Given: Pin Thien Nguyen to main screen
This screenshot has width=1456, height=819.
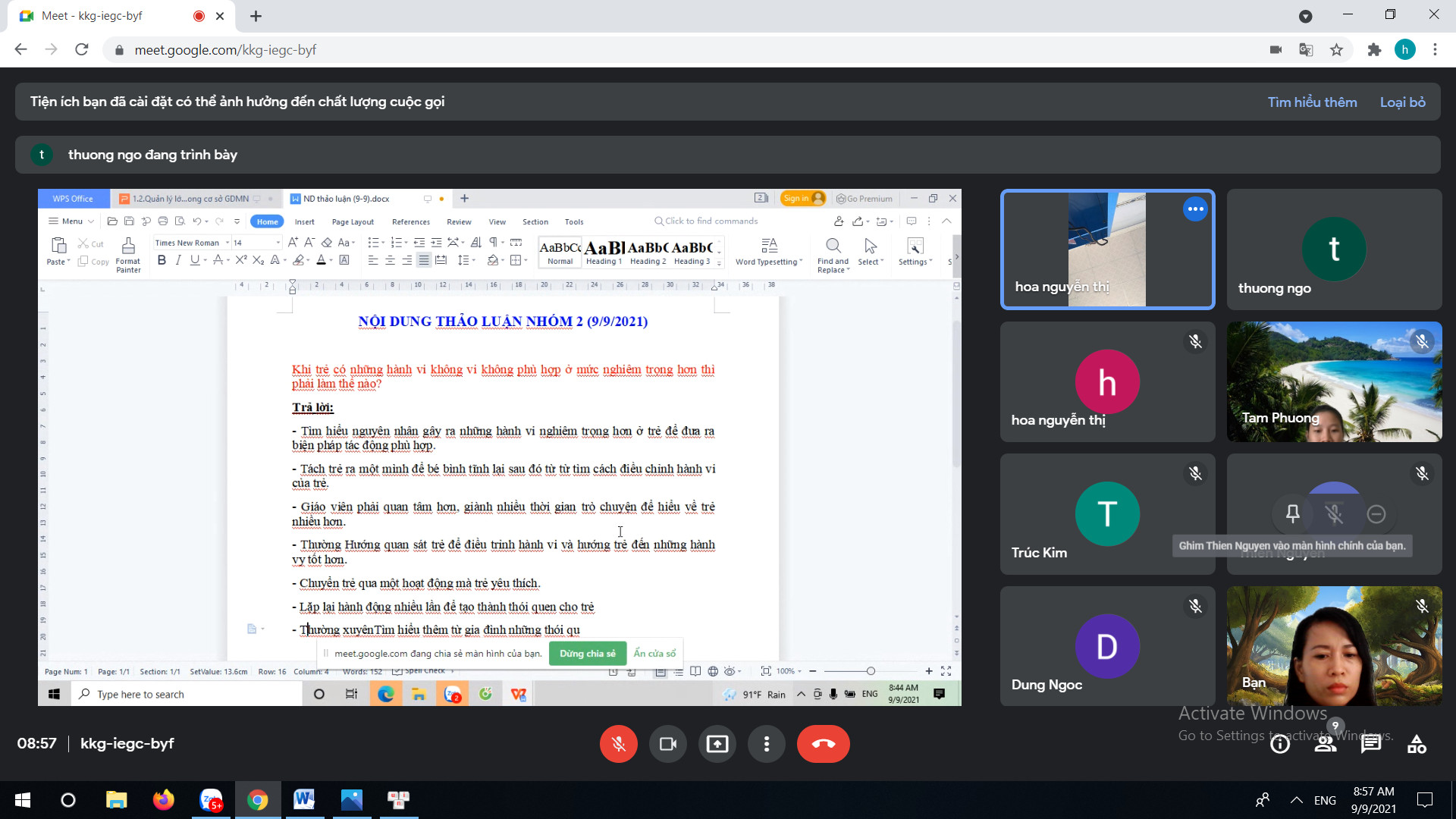Looking at the screenshot, I should tap(1293, 514).
